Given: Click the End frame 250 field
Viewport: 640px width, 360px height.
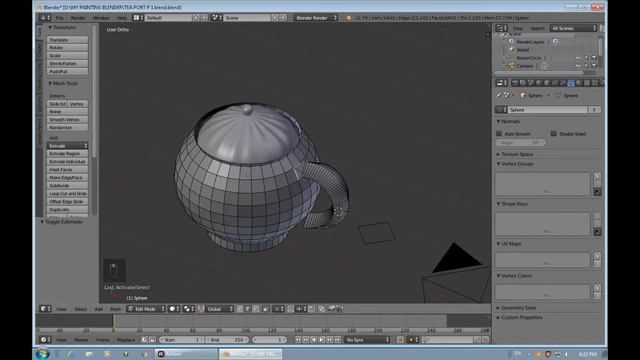Looking at the screenshot, I should (227, 340).
